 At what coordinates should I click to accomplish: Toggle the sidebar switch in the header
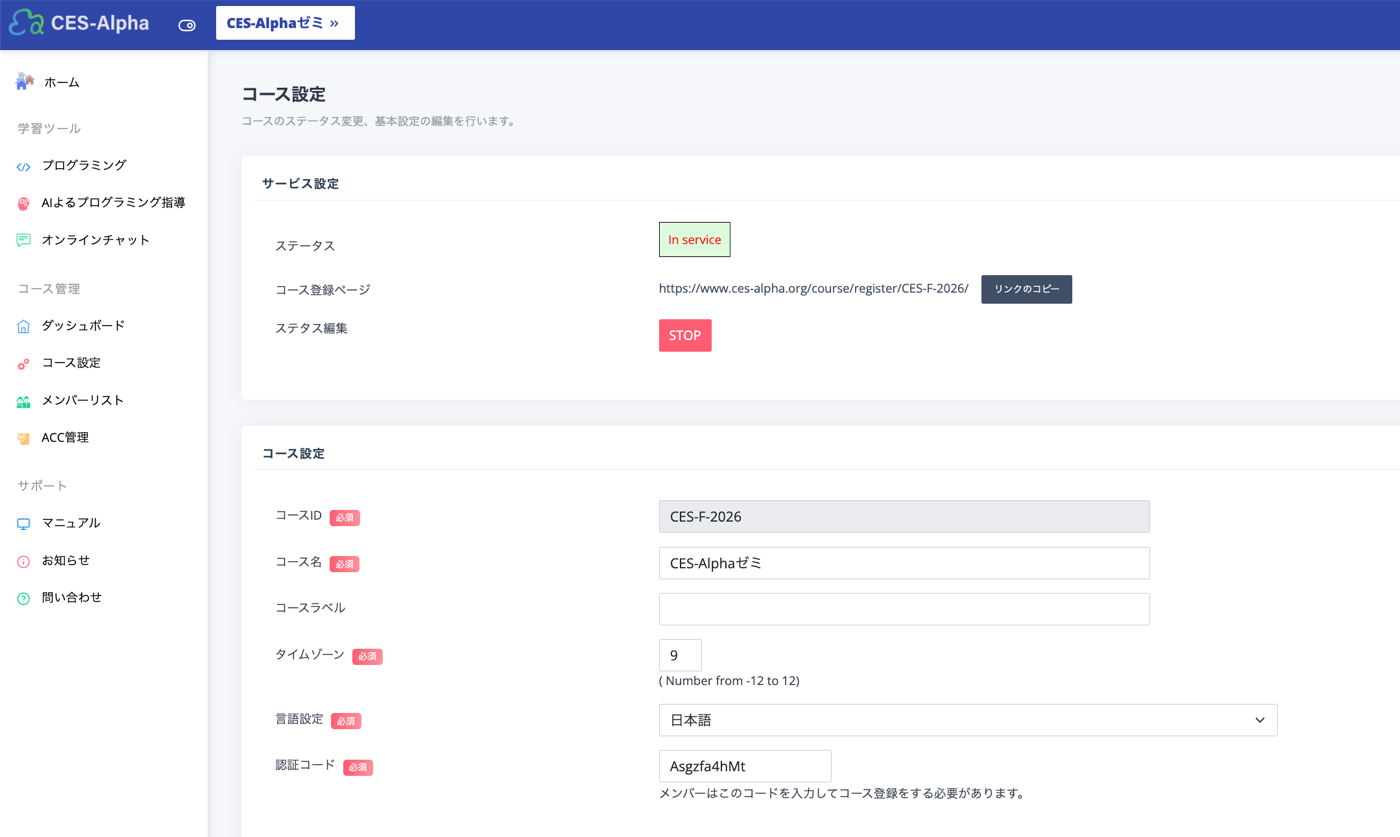coord(187,25)
